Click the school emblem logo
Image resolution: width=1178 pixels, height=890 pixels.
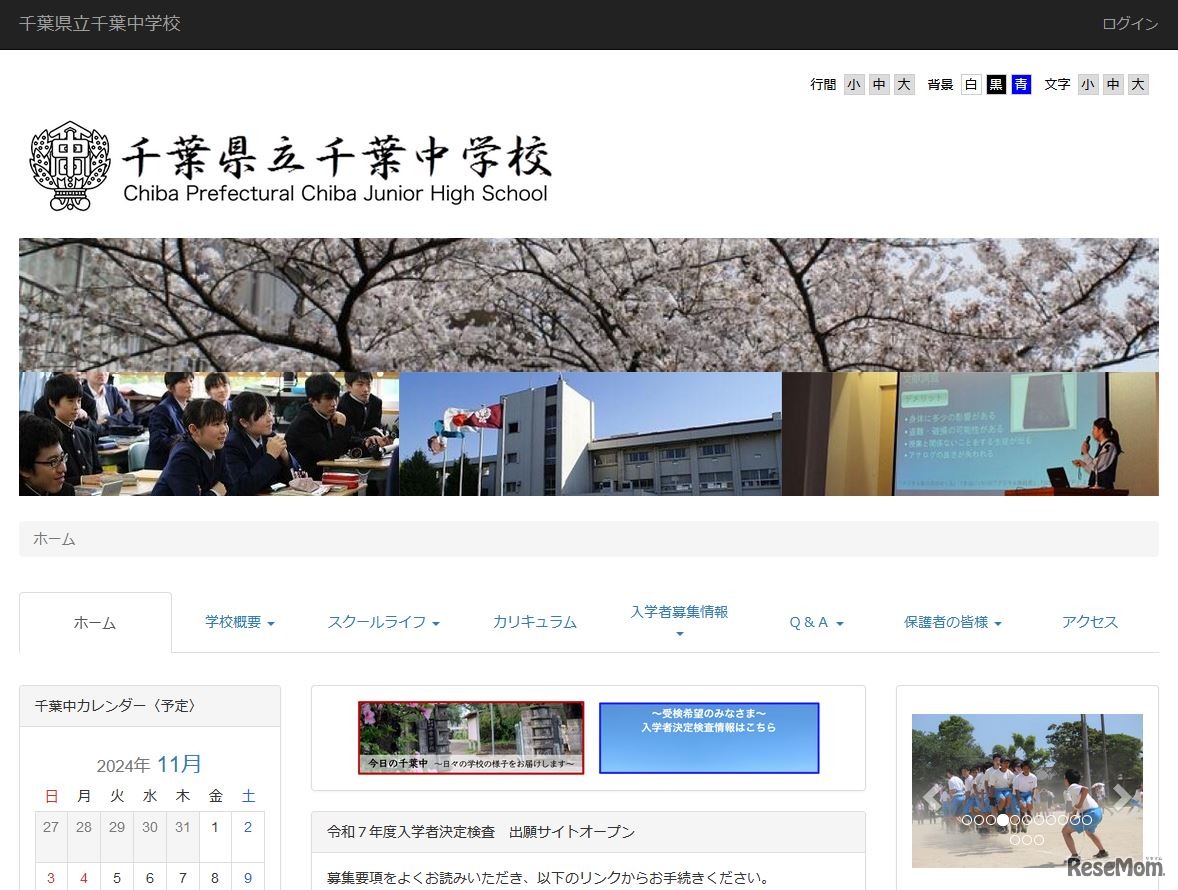pyautogui.click(x=68, y=165)
